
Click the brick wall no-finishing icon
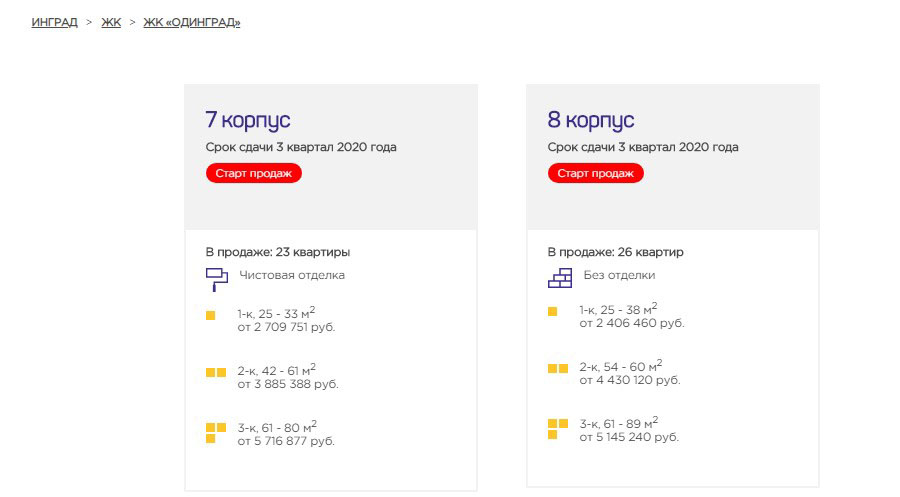pyautogui.click(x=560, y=278)
